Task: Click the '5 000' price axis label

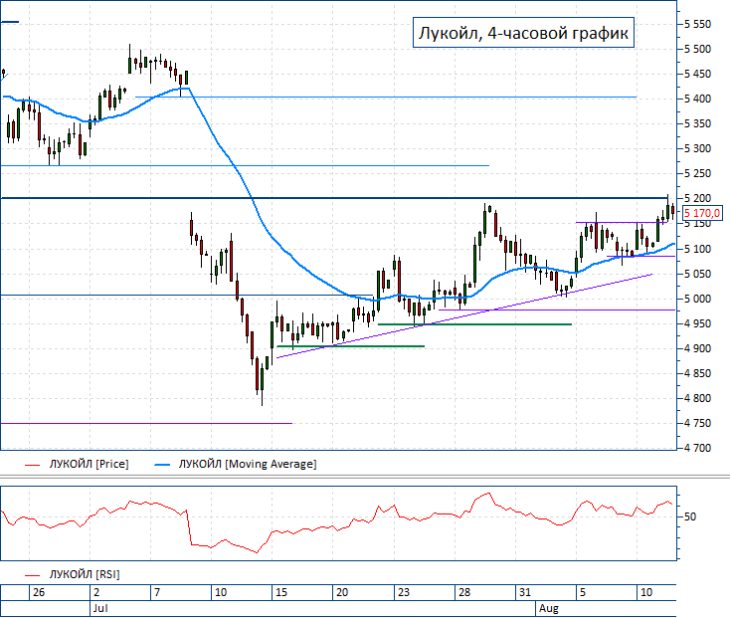Action: (697, 299)
